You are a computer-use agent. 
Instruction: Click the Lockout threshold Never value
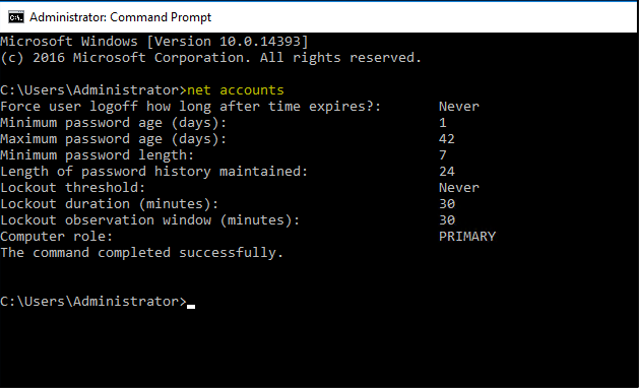click(x=459, y=188)
